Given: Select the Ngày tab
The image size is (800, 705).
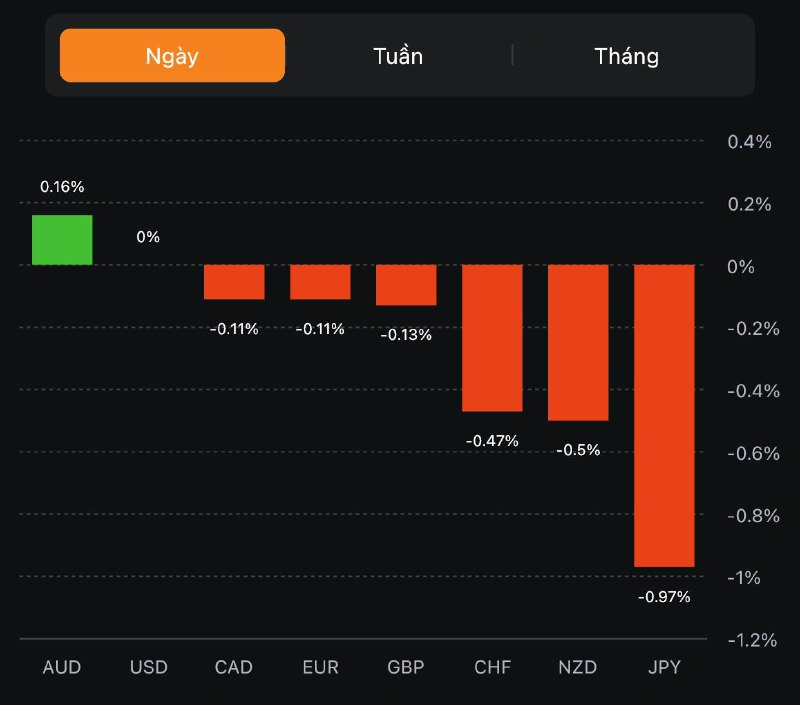Looking at the screenshot, I should [172, 55].
